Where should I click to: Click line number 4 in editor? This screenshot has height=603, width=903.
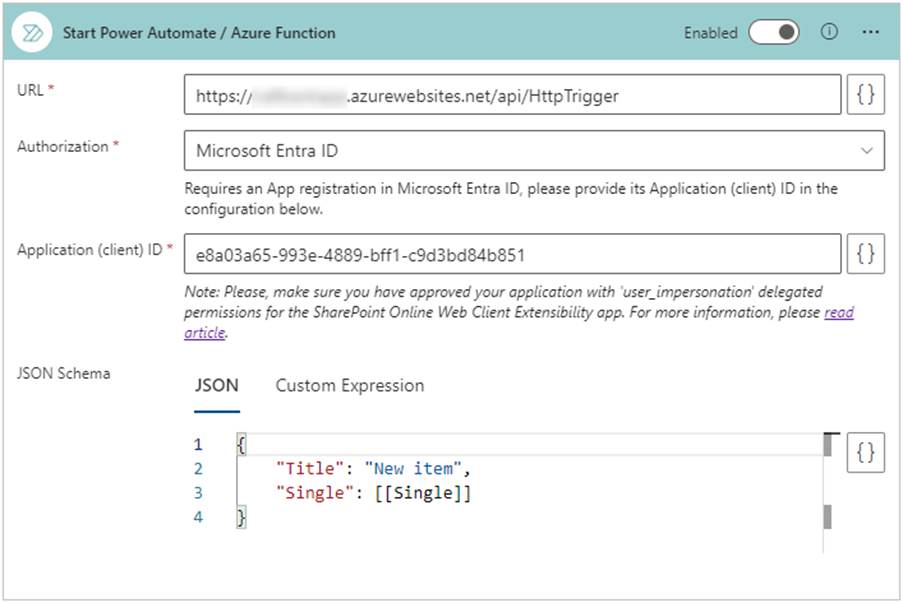click(x=198, y=517)
